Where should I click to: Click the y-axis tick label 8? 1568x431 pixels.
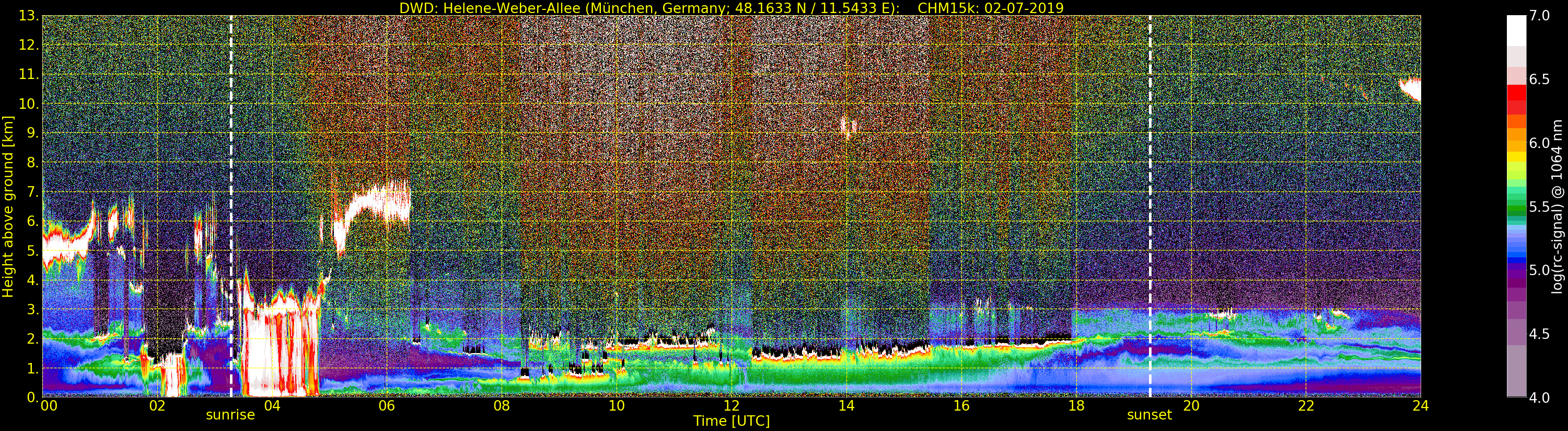(32, 162)
